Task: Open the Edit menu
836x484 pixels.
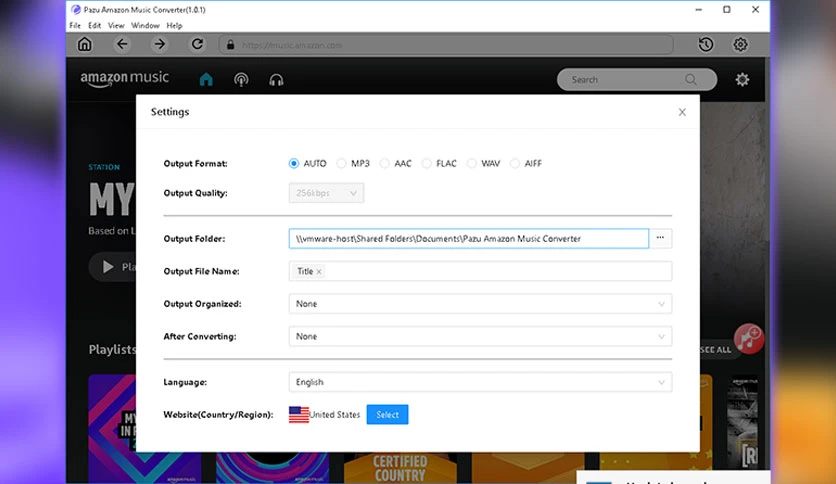Action: point(94,26)
